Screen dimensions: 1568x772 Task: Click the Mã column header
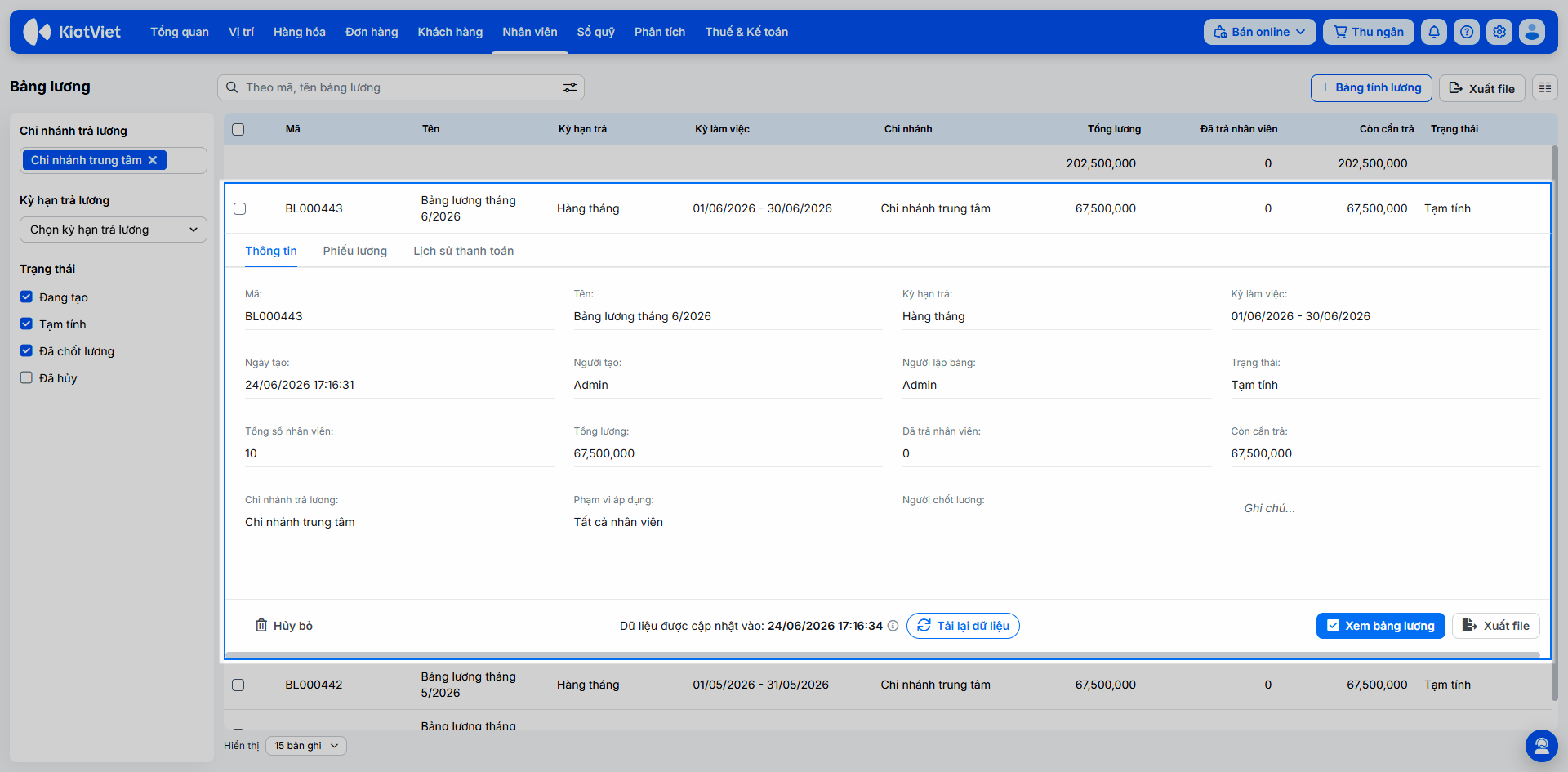[293, 129]
